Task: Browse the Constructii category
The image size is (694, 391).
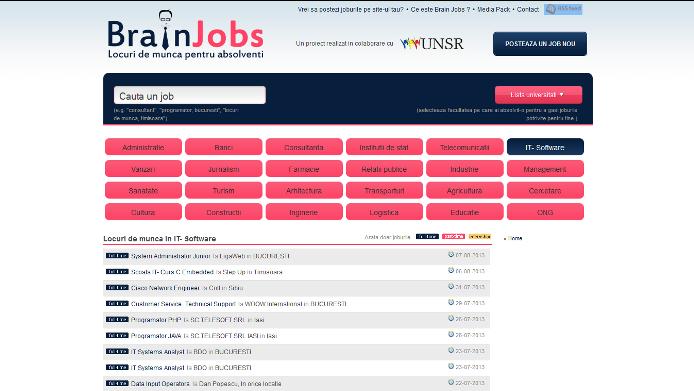Action: tap(224, 212)
